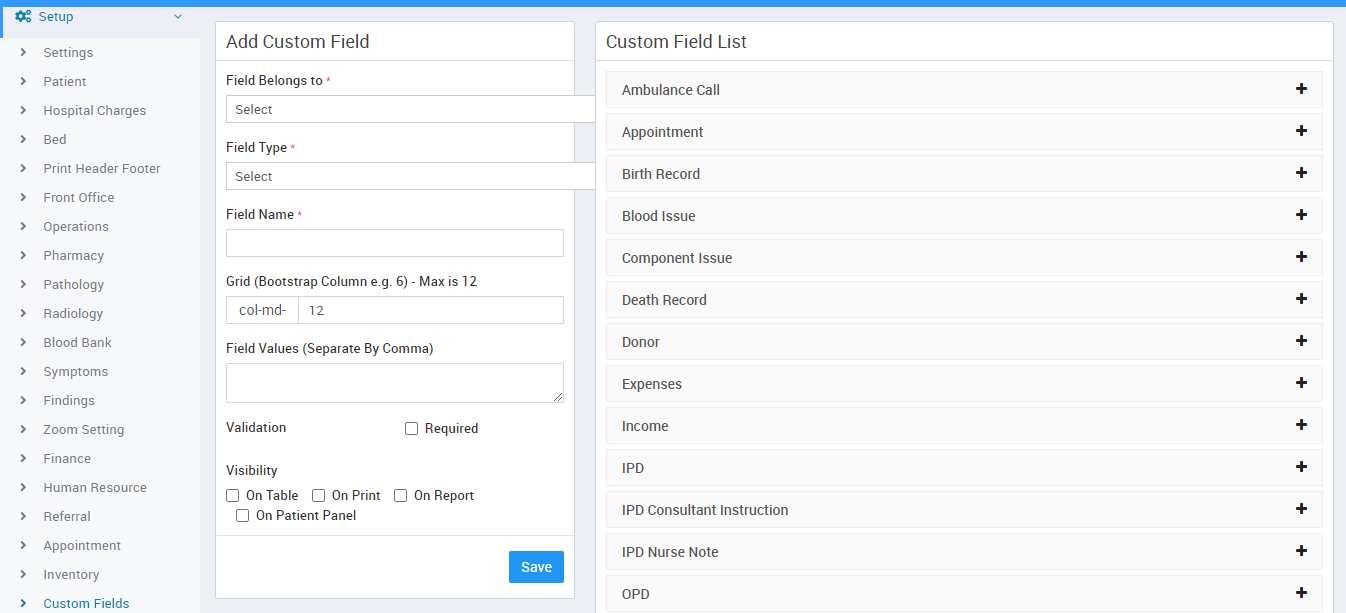Click the plus icon beside Ambulance Call
Viewport: 1346px width, 613px height.
[x=1301, y=89]
